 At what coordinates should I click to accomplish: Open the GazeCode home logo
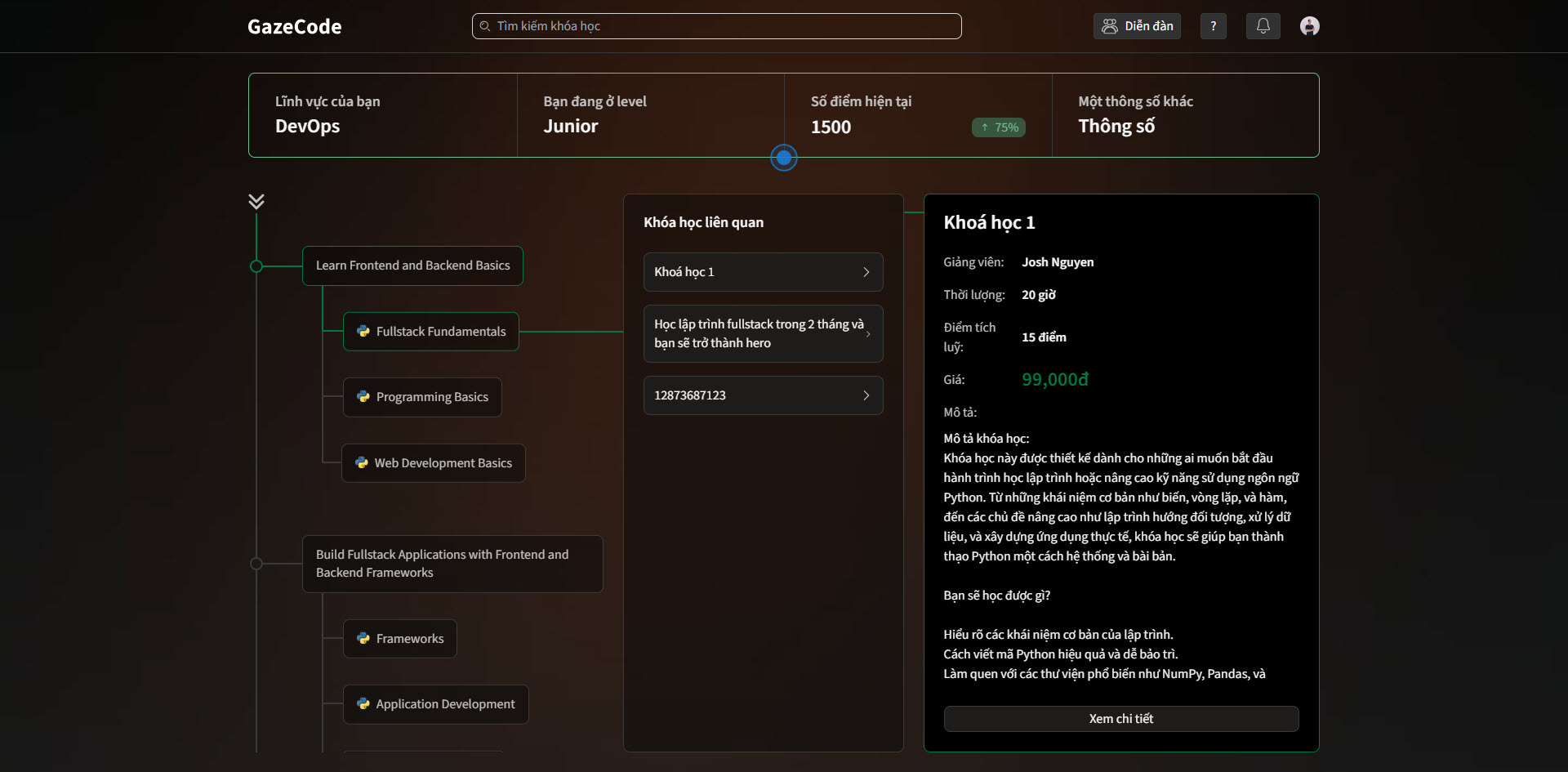(294, 26)
